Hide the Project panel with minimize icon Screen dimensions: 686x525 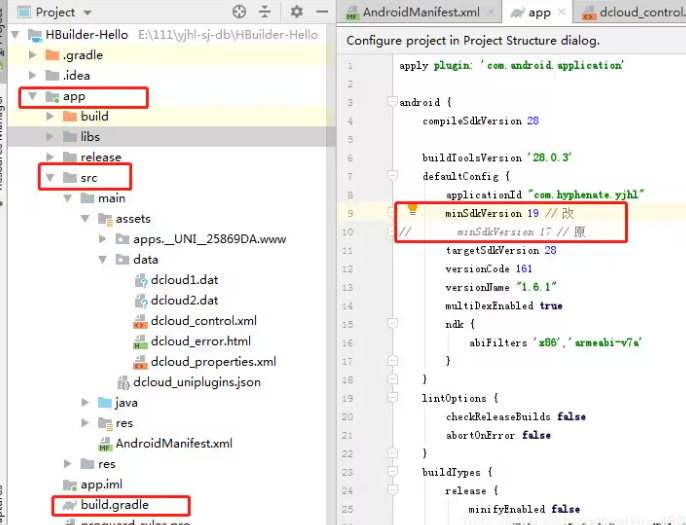[322, 12]
